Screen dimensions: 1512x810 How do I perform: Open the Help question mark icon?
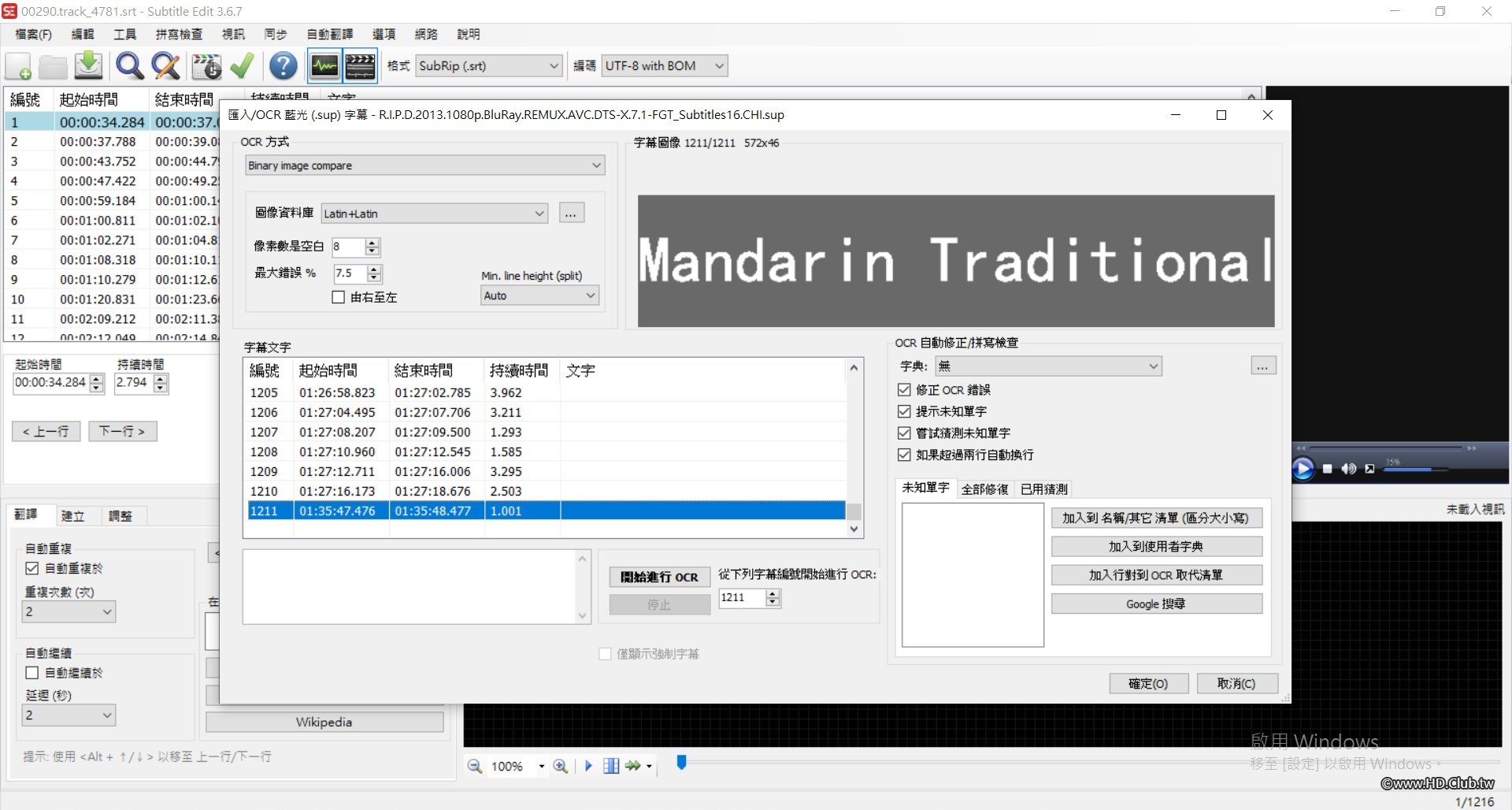point(283,66)
